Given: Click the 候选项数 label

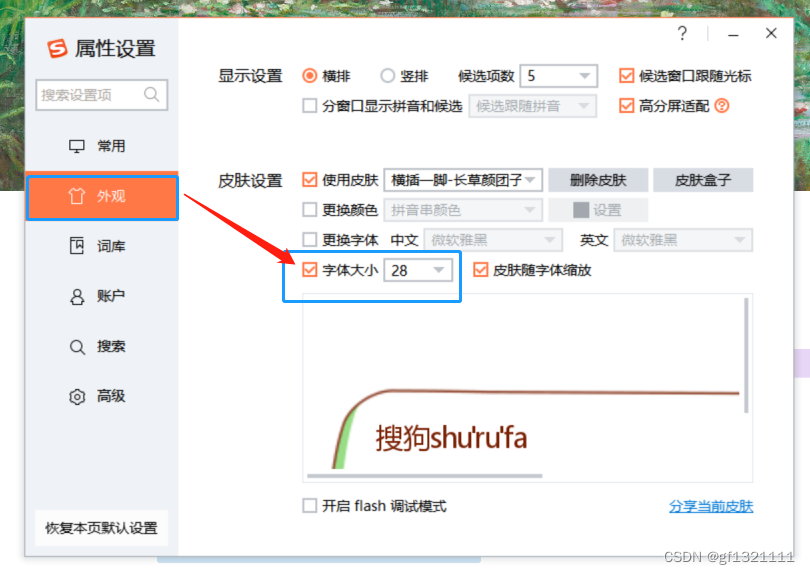Looking at the screenshot, I should [486, 76].
